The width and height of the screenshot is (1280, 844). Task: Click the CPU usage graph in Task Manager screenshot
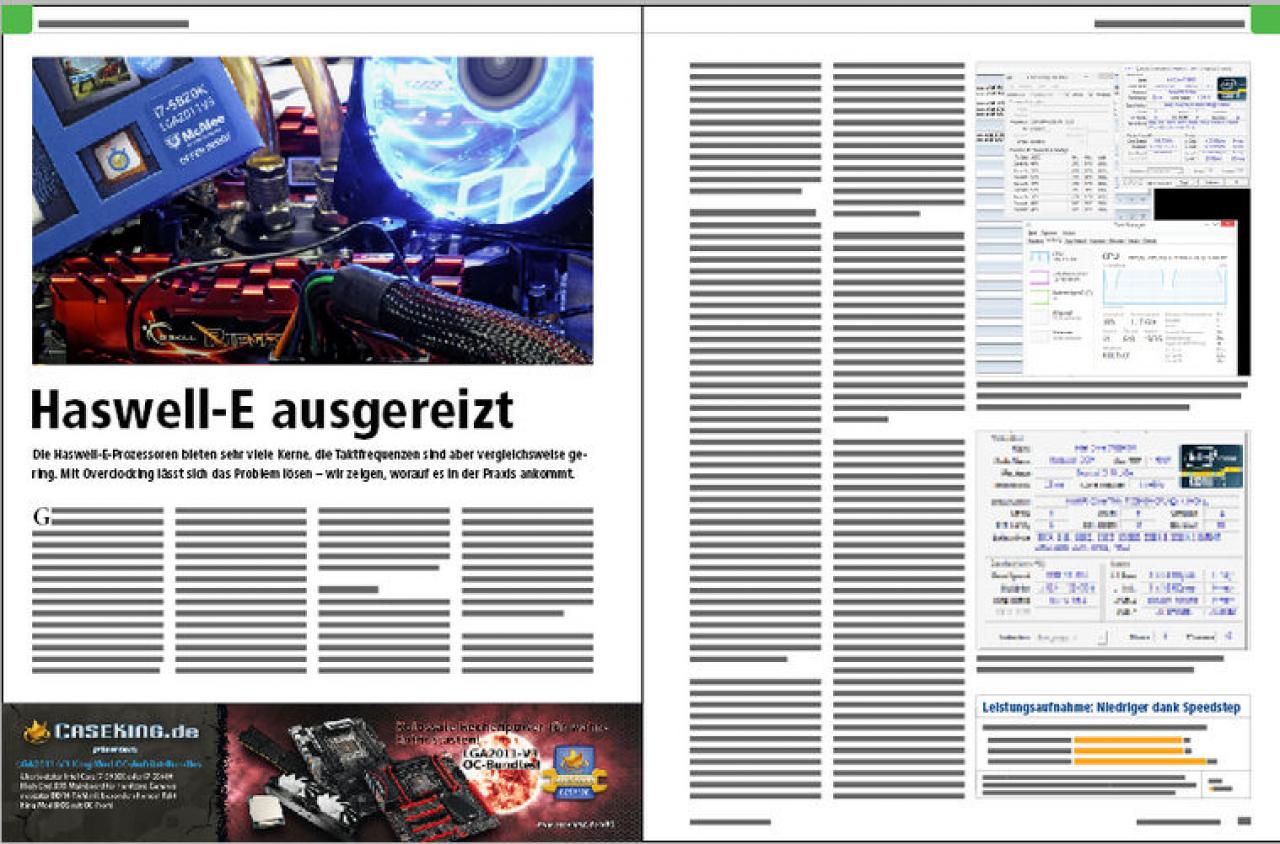1165,285
